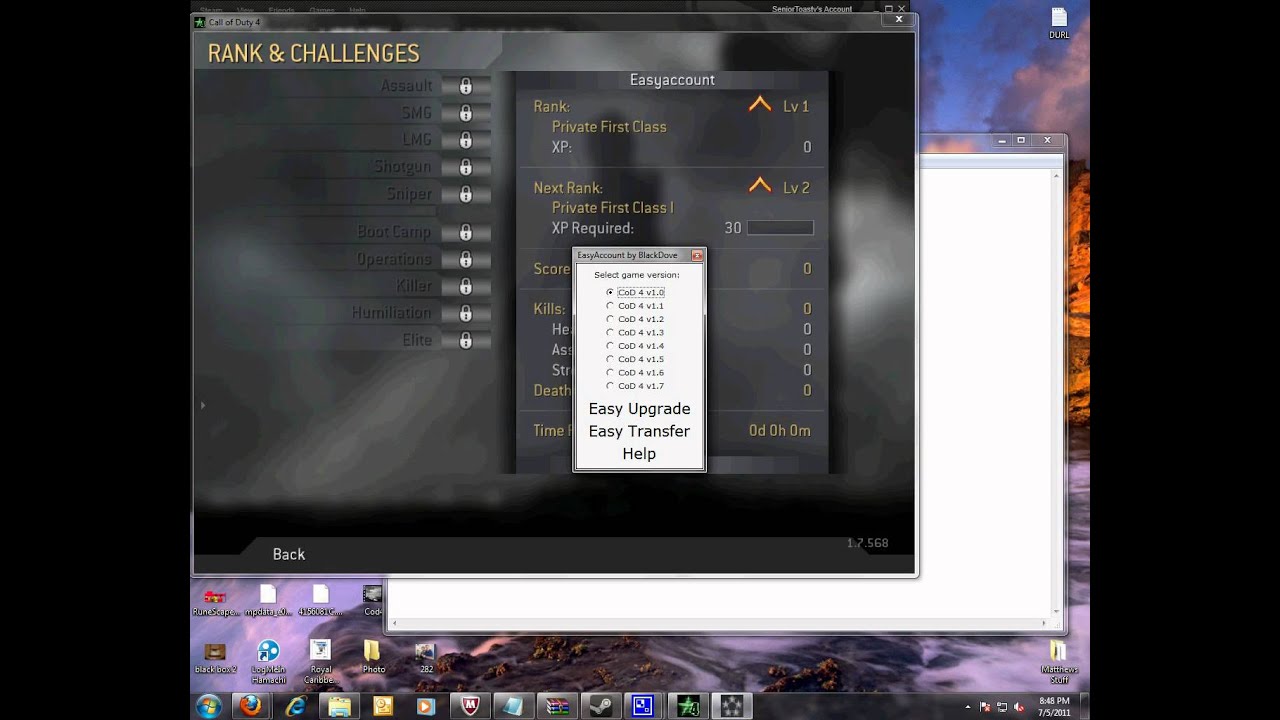Select the CoD 4 v1.1 radio button

[610, 306]
